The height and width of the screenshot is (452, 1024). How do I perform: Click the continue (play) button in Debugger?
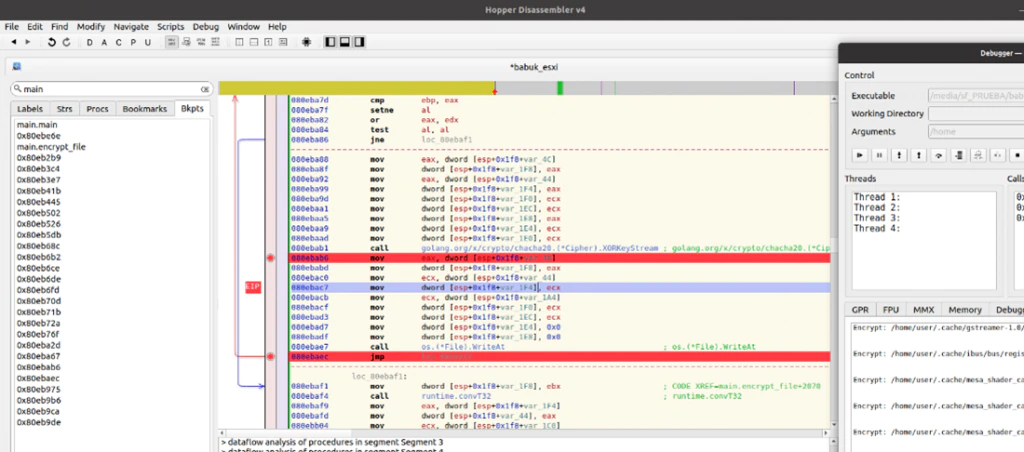[x=860, y=155]
